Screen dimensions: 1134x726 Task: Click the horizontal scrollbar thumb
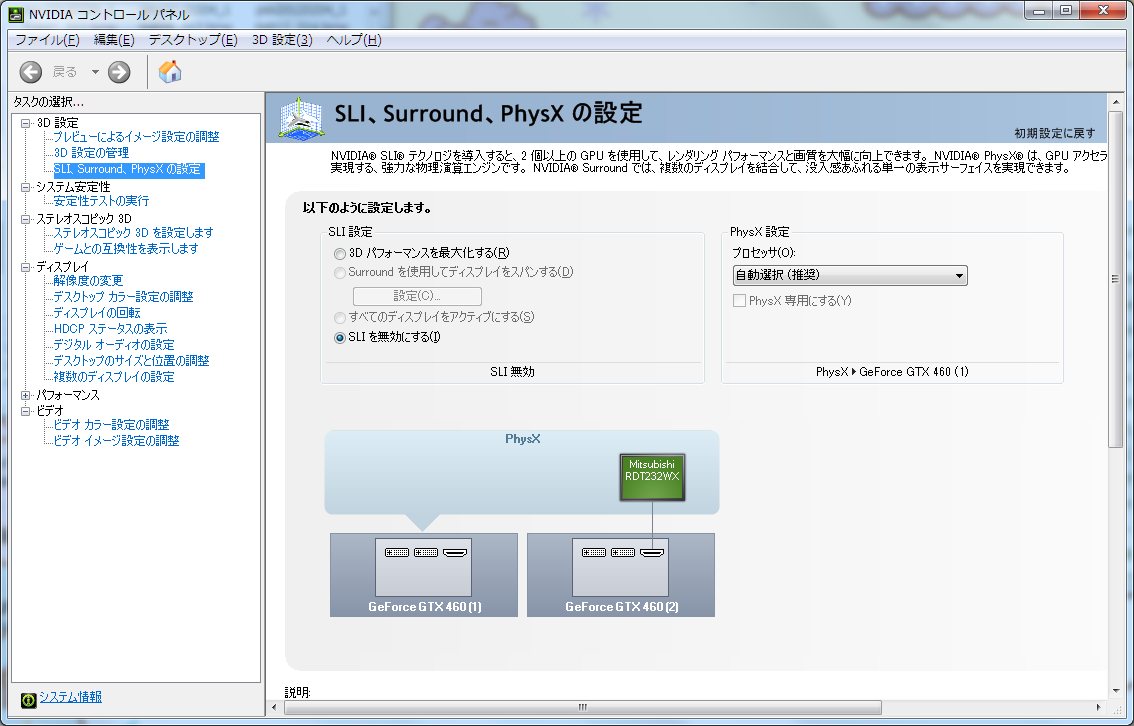point(583,707)
